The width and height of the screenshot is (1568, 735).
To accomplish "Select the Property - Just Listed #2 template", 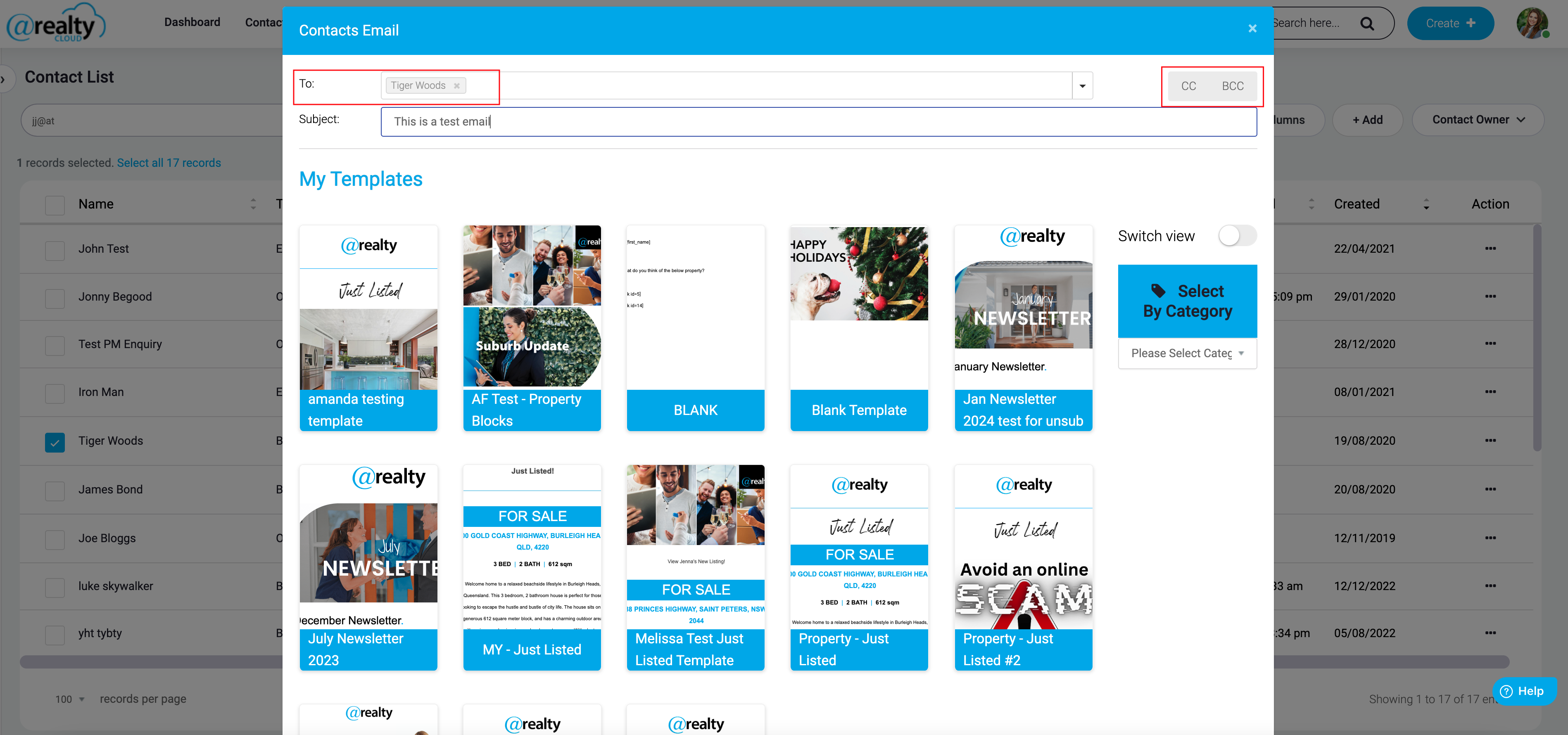I will click(x=1023, y=568).
